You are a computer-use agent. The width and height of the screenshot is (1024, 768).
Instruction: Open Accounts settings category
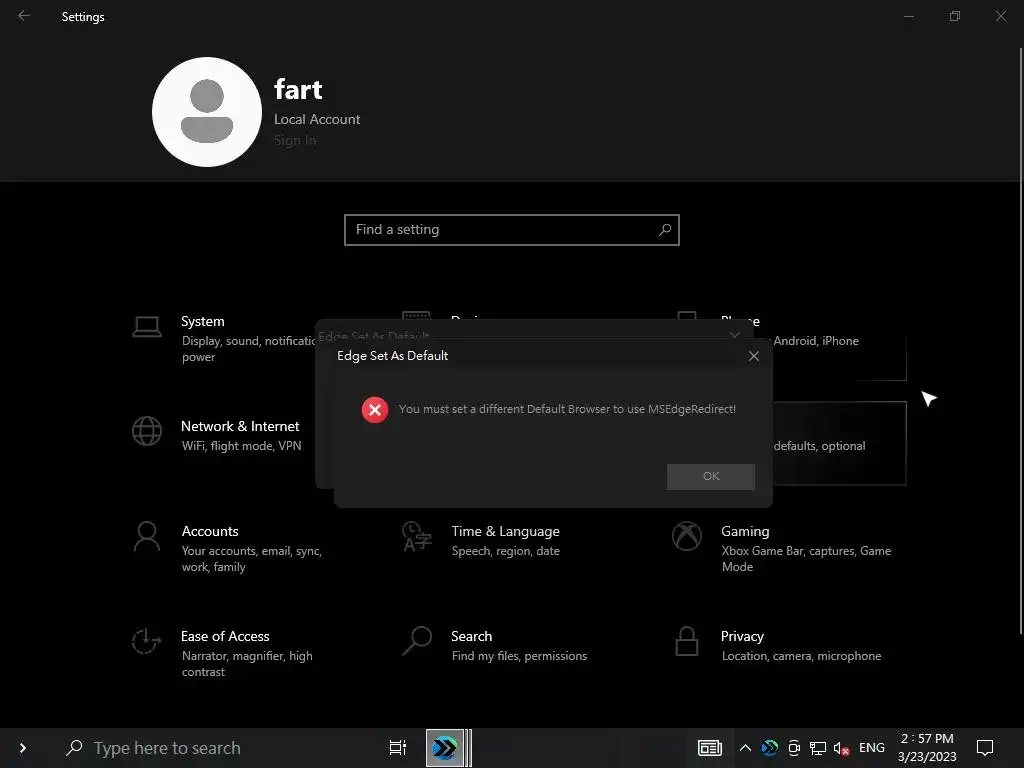click(x=229, y=548)
